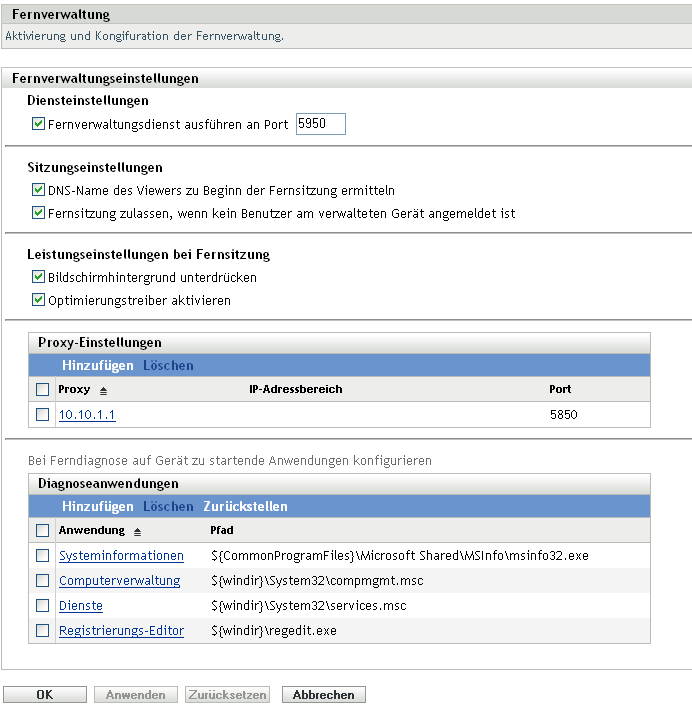This screenshot has width=692, height=709.
Task: Toggle Fernverwaltungsdienst ausführen an Port checkbox
Action: (39, 125)
